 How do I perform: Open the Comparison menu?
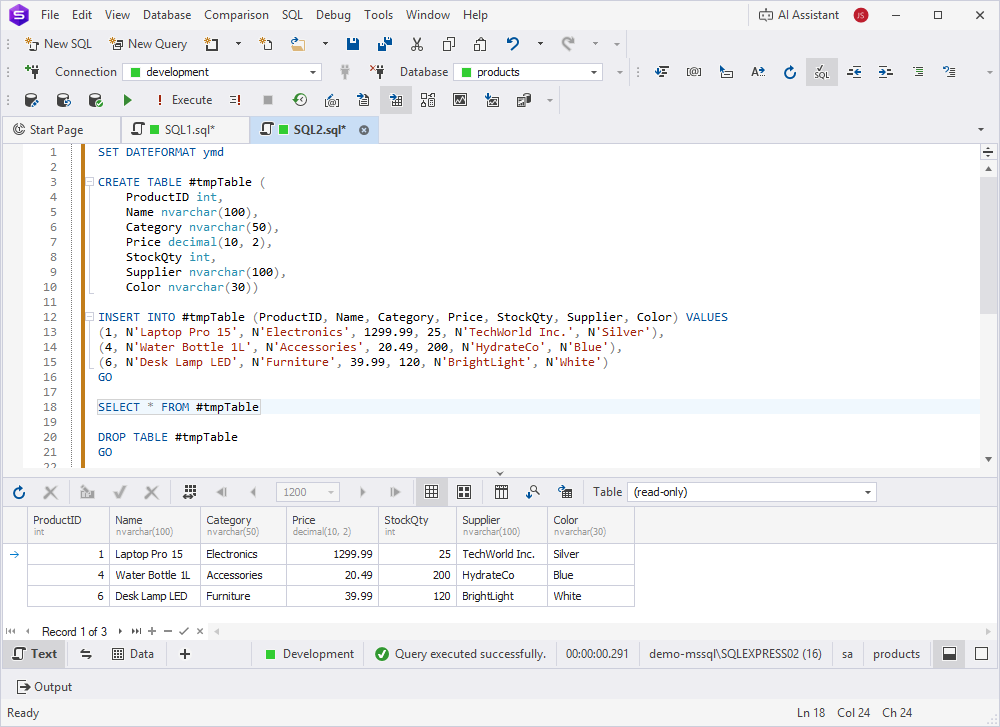[236, 14]
